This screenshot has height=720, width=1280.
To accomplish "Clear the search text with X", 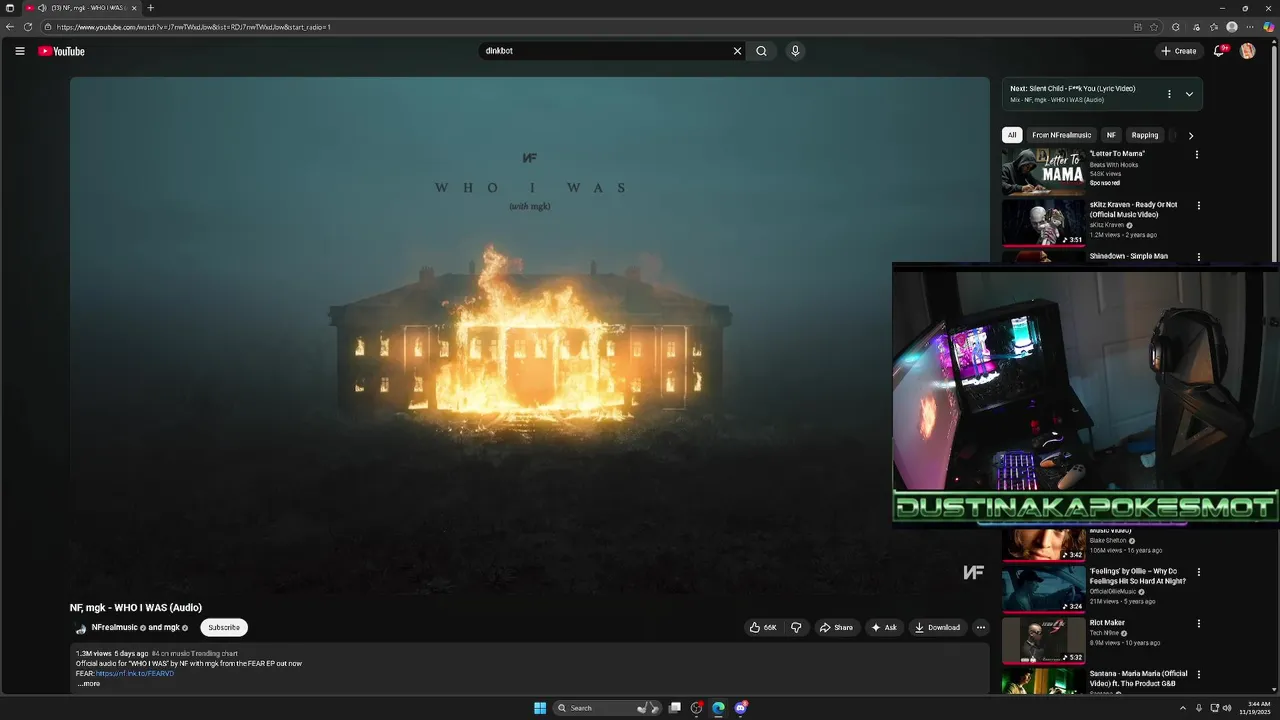I will [737, 51].
